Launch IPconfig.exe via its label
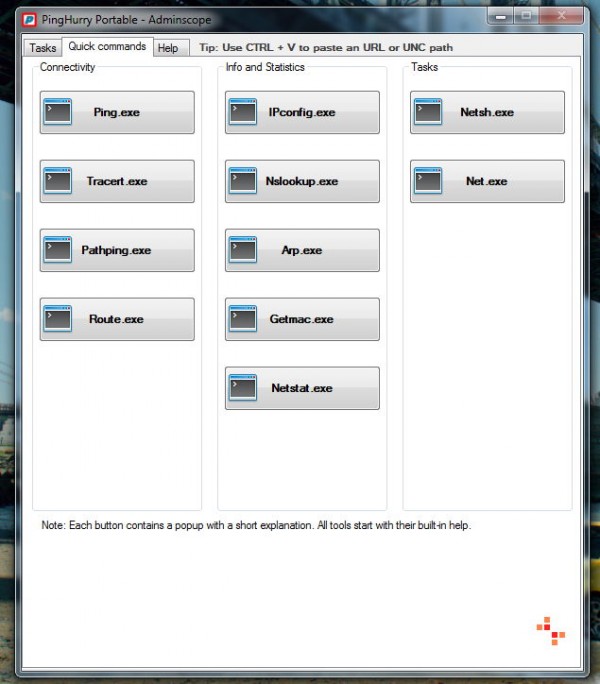 point(302,112)
